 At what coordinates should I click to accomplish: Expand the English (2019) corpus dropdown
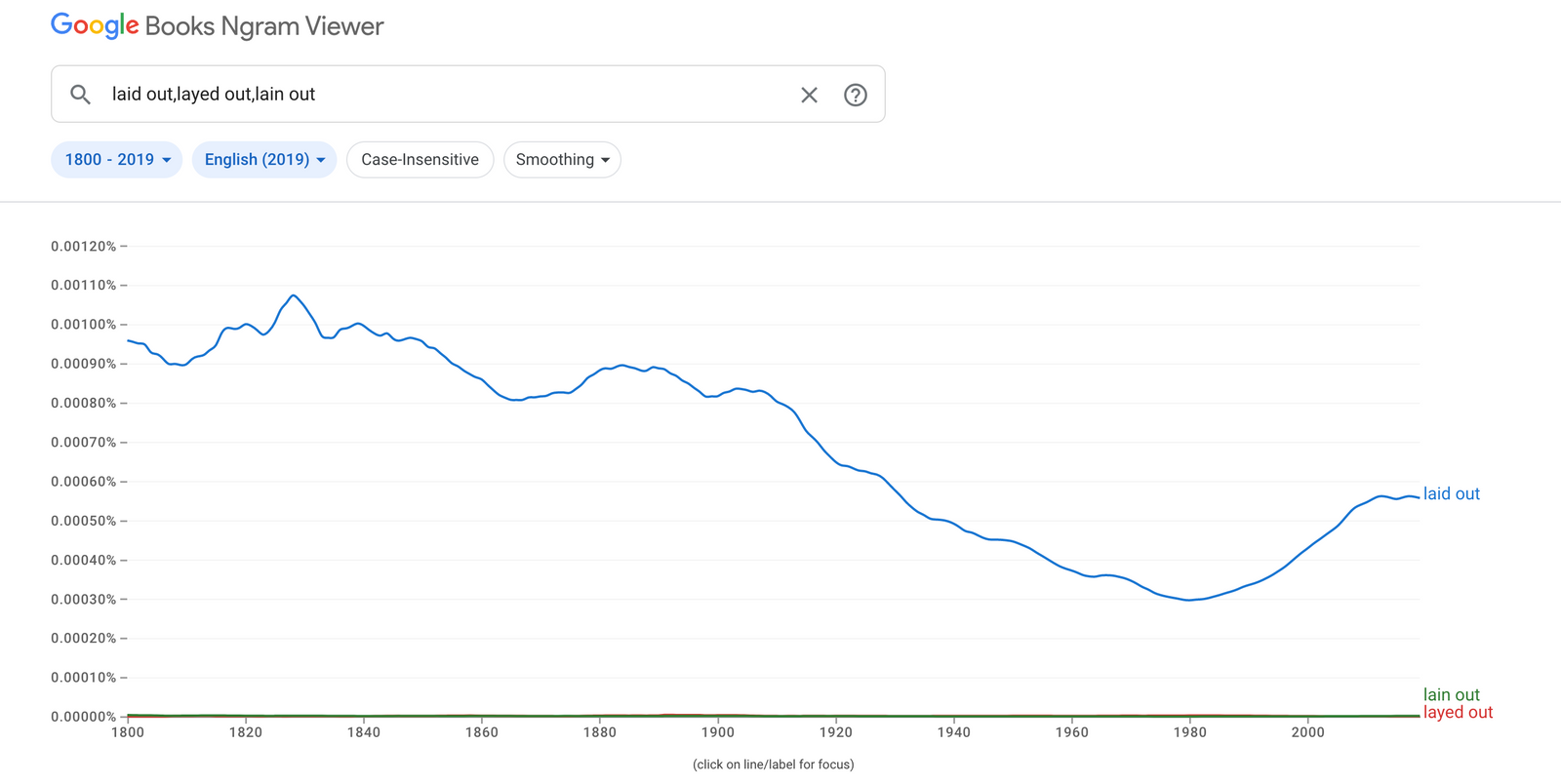pyautogui.click(x=264, y=160)
